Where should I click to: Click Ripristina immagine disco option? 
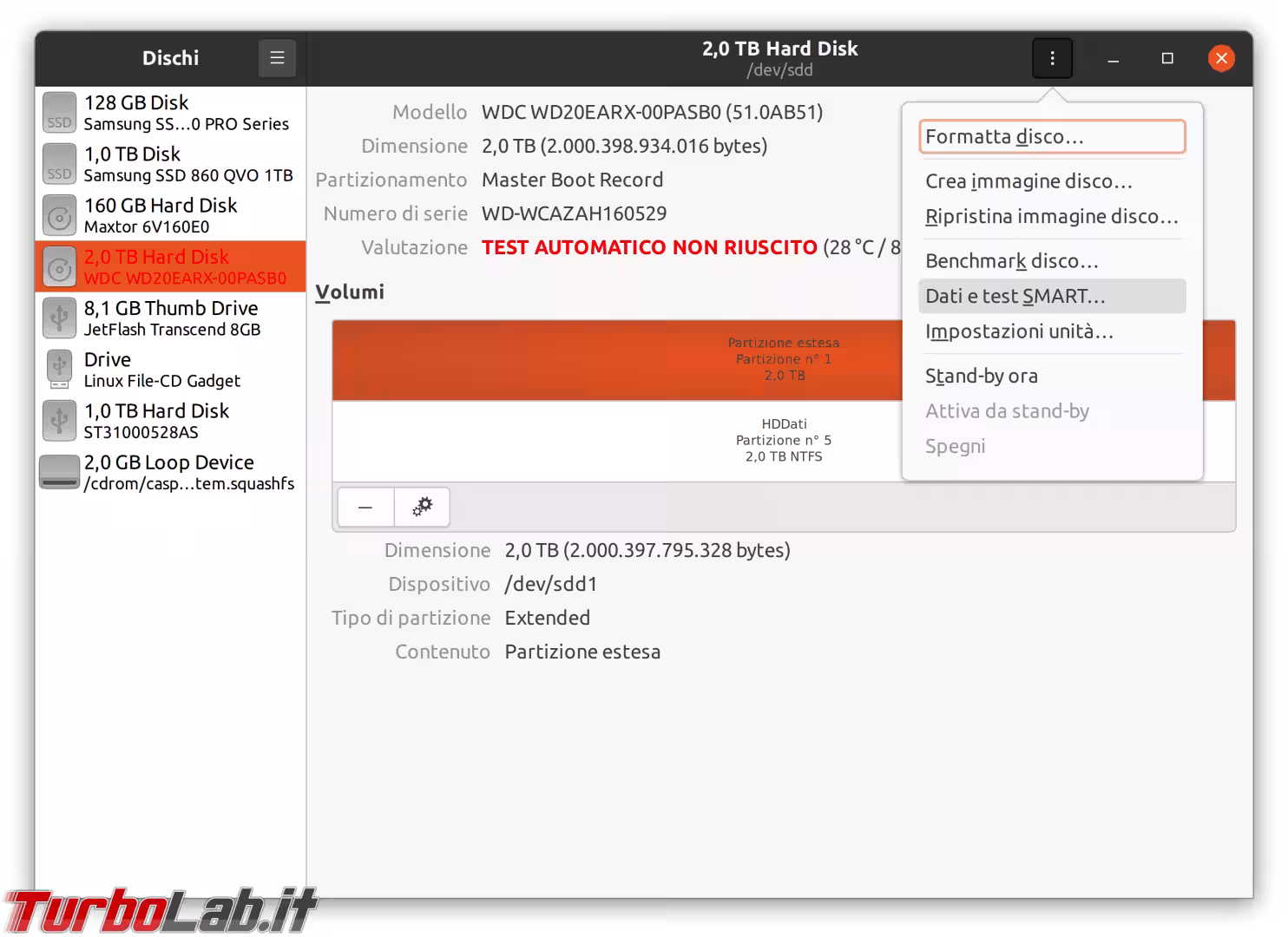pos(1052,217)
